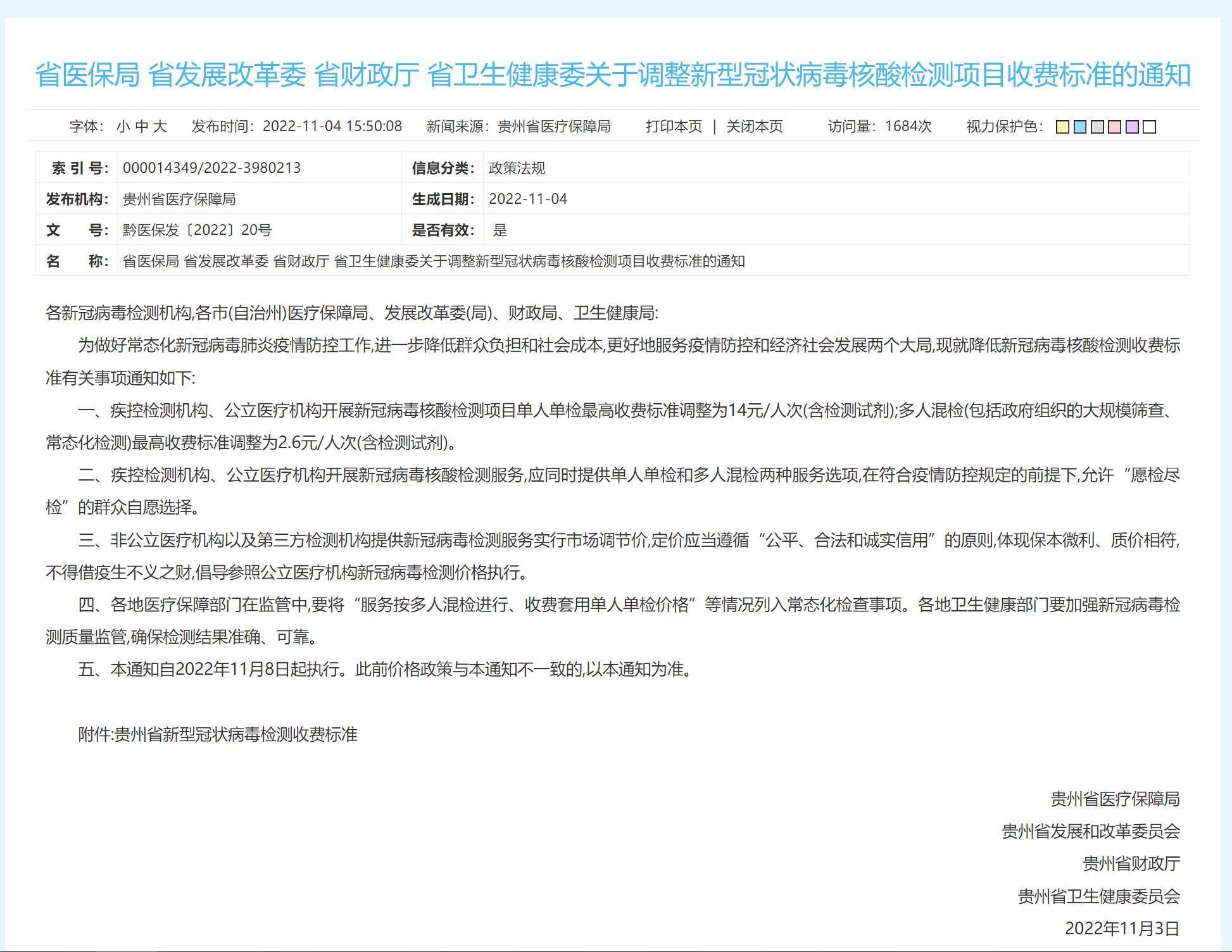Viewport: 1232px width, 952px height.
Task: Click 关闭本页 to close the page
Action: (x=754, y=127)
